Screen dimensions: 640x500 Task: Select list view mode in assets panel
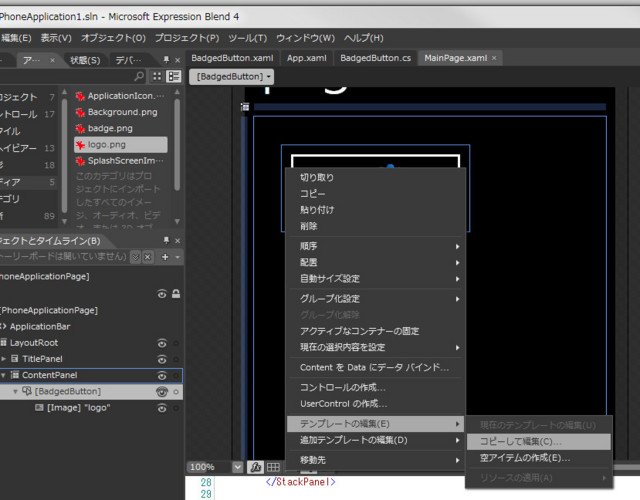(174, 76)
